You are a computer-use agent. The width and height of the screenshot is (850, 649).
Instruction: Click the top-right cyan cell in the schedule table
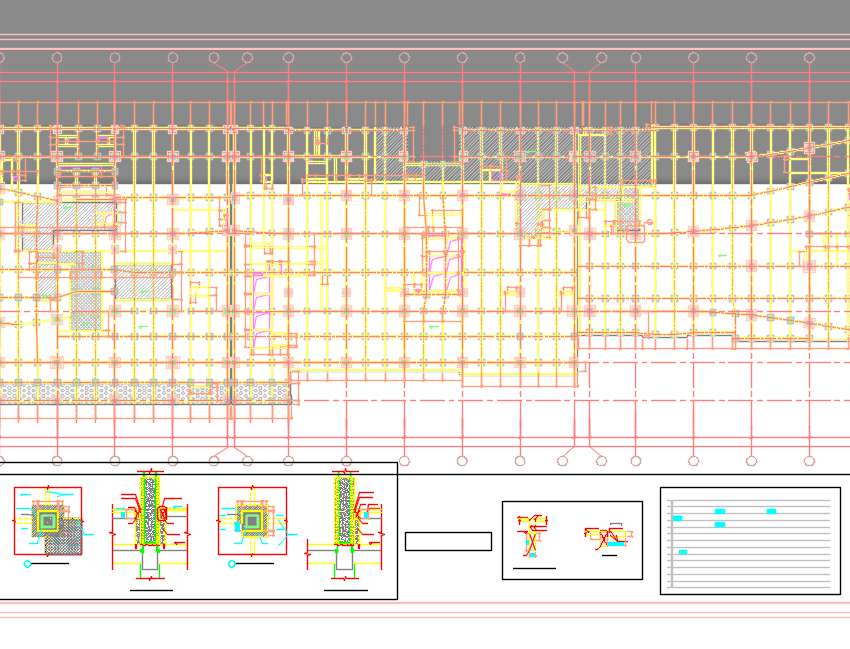point(771,511)
